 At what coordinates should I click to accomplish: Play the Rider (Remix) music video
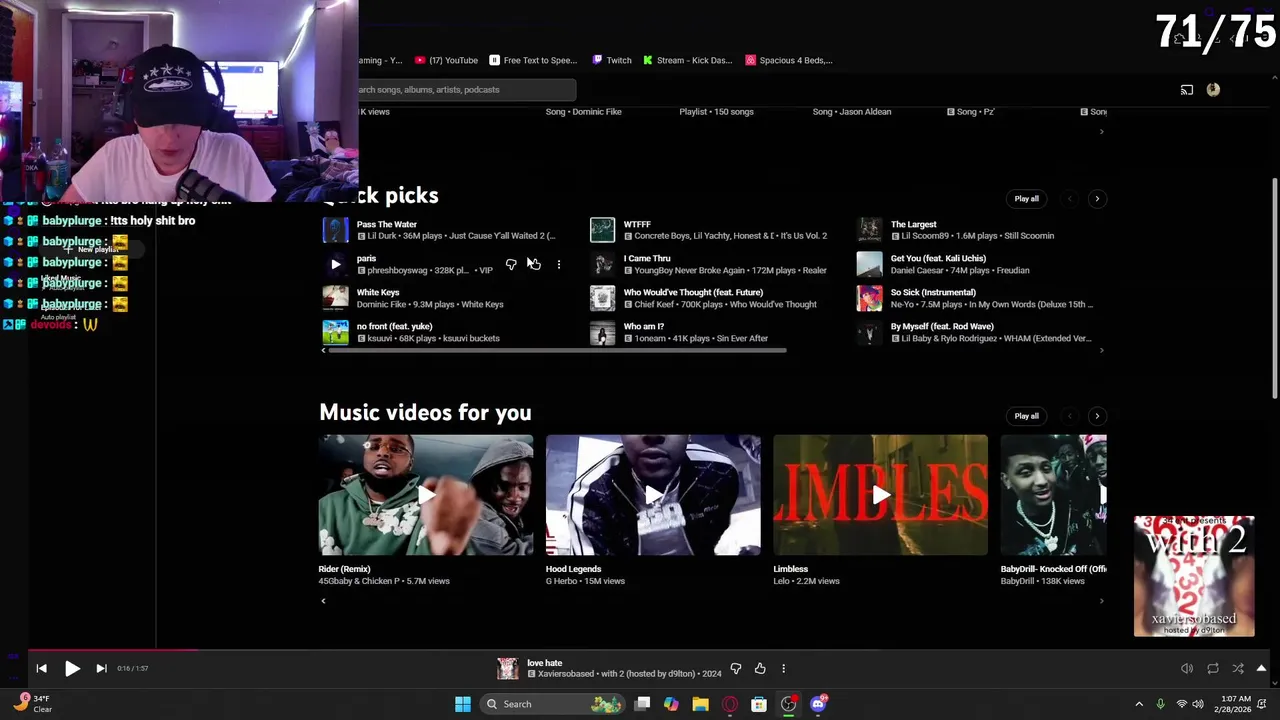[426, 495]
